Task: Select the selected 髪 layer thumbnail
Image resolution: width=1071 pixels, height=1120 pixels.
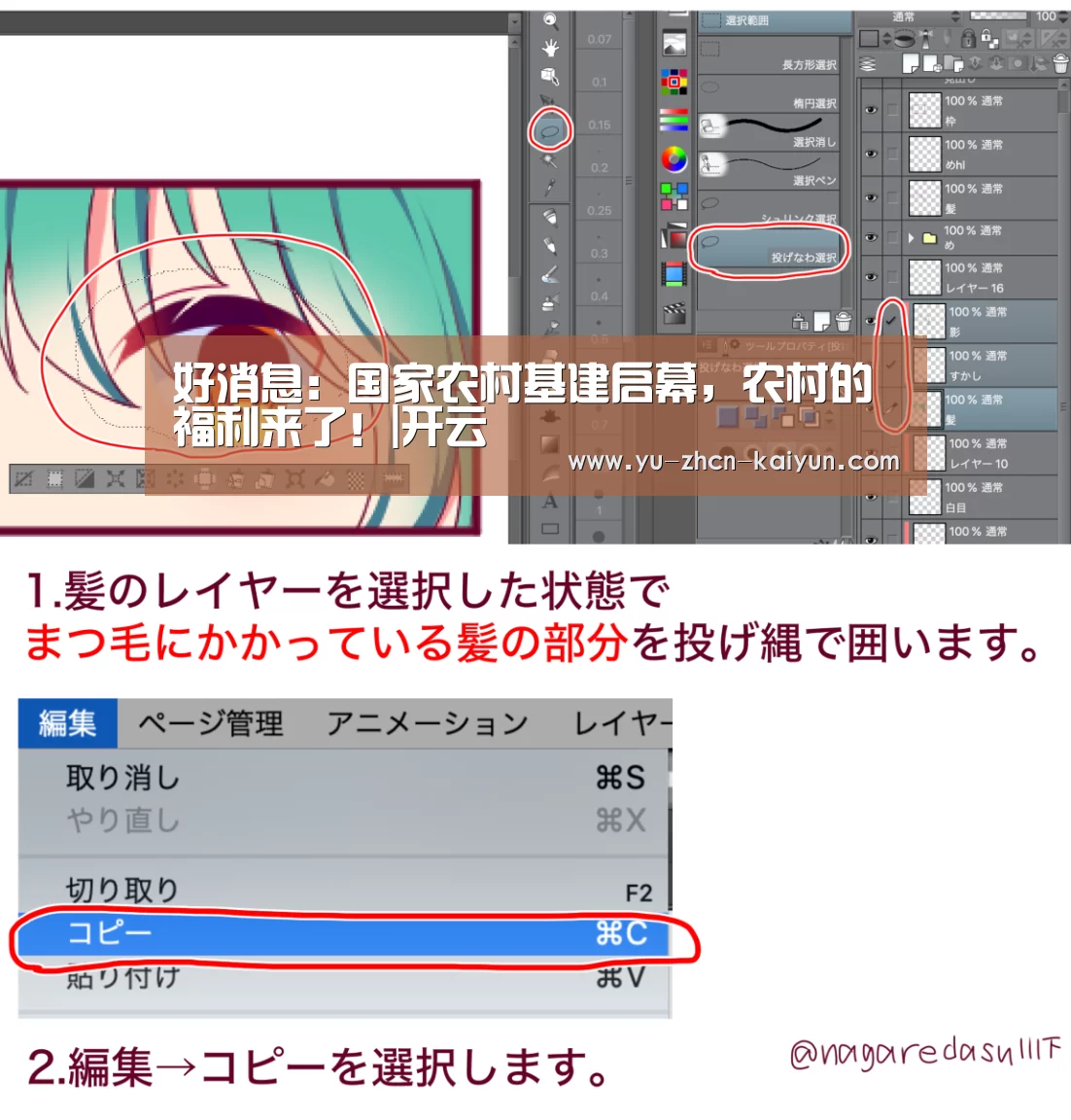Action: point(929,409)
